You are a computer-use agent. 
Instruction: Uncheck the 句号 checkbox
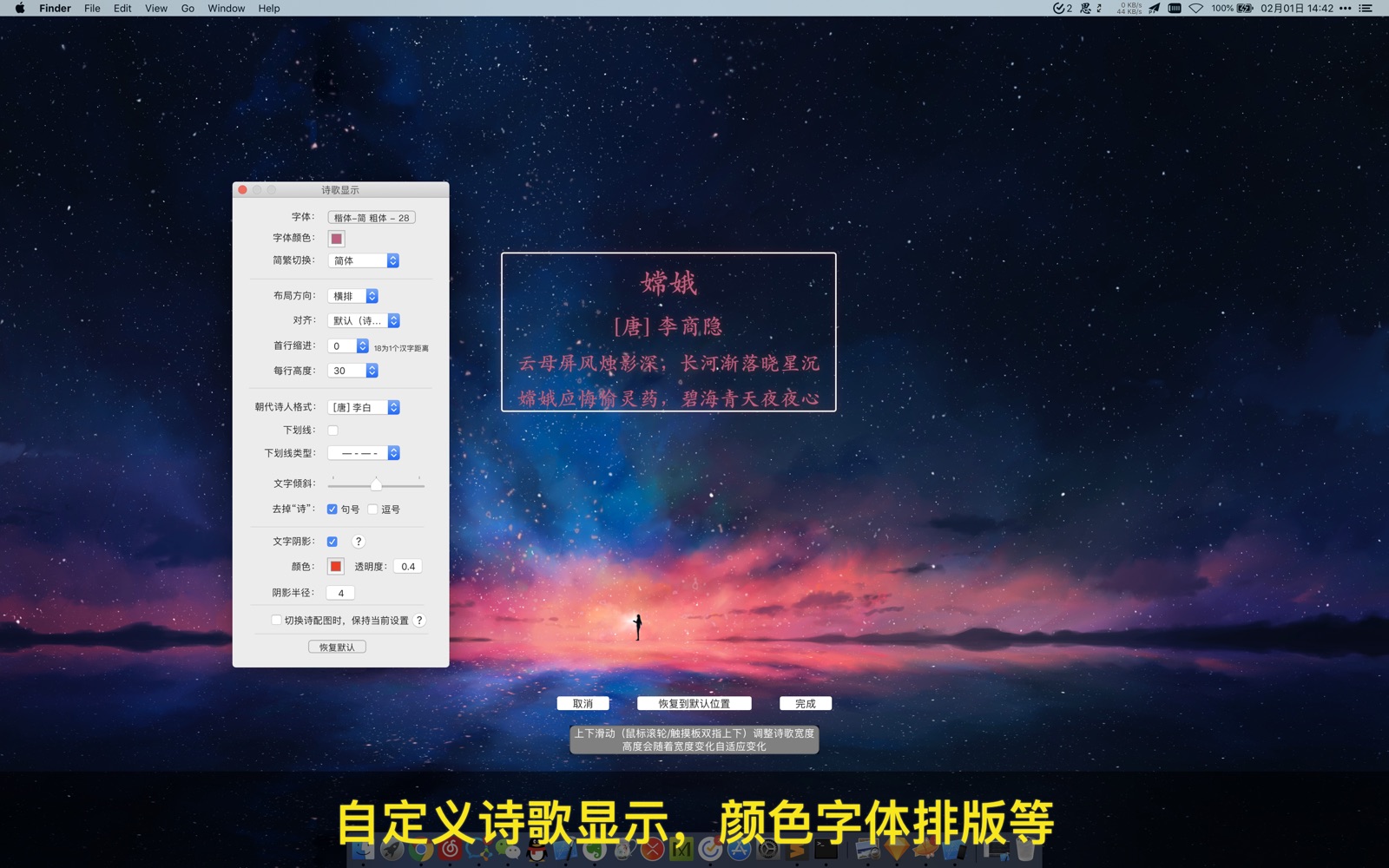pos(332,510)
